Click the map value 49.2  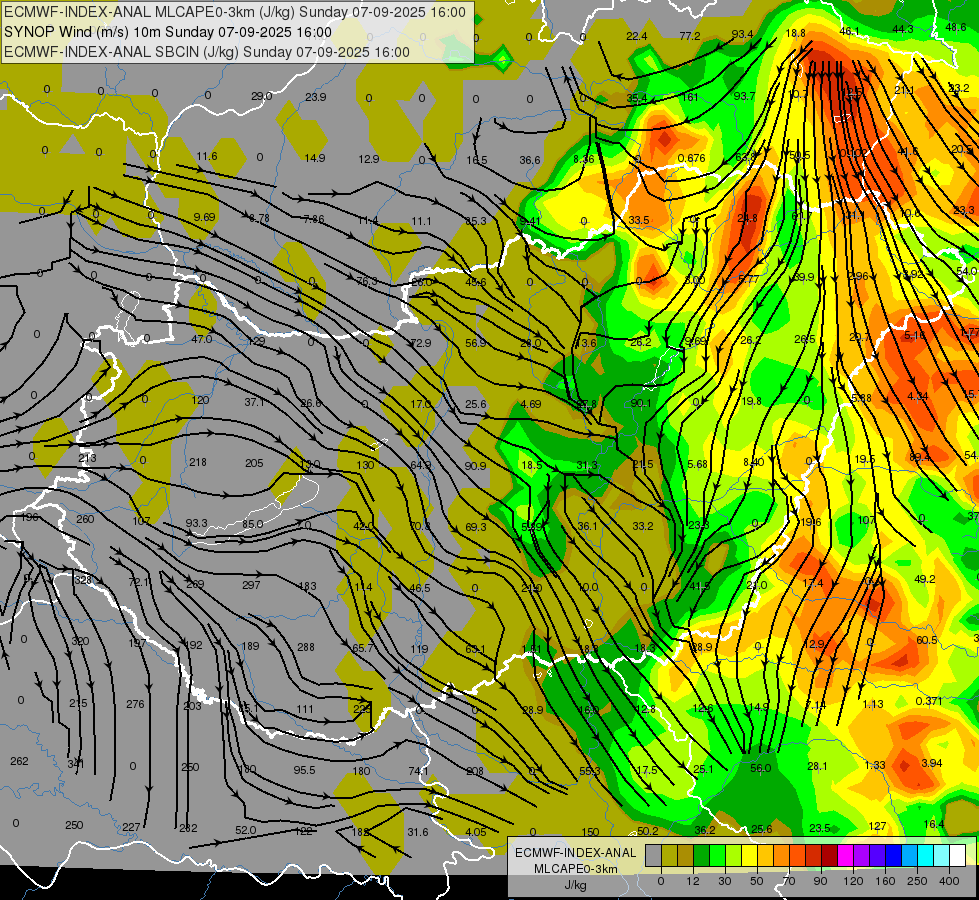click(x=925, y=579)
